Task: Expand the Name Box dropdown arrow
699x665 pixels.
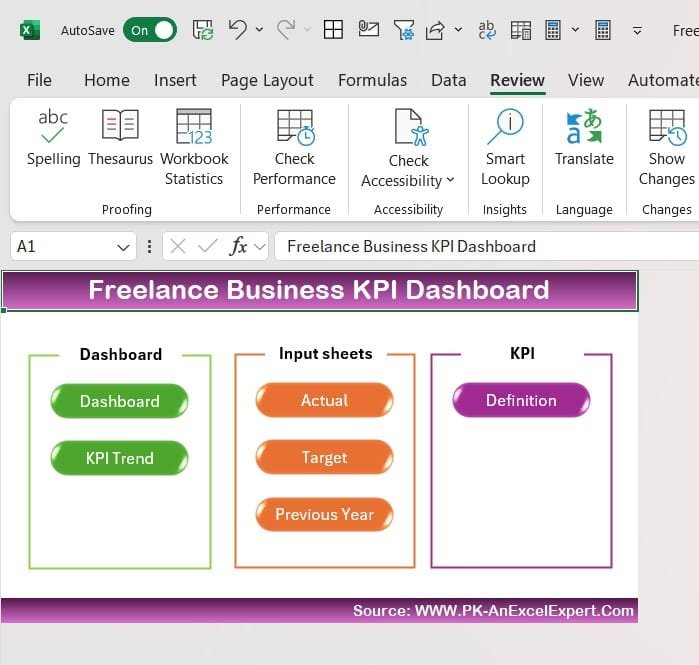Action: (x=123, y=246)
